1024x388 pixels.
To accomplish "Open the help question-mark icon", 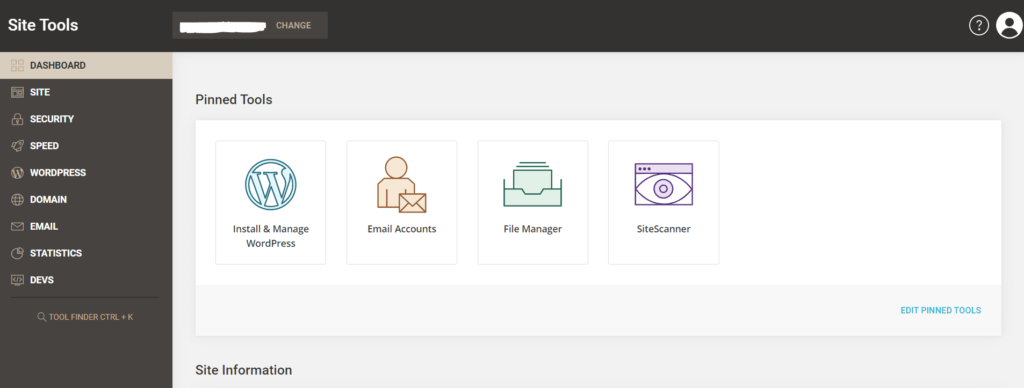I will tap(978, 25).
